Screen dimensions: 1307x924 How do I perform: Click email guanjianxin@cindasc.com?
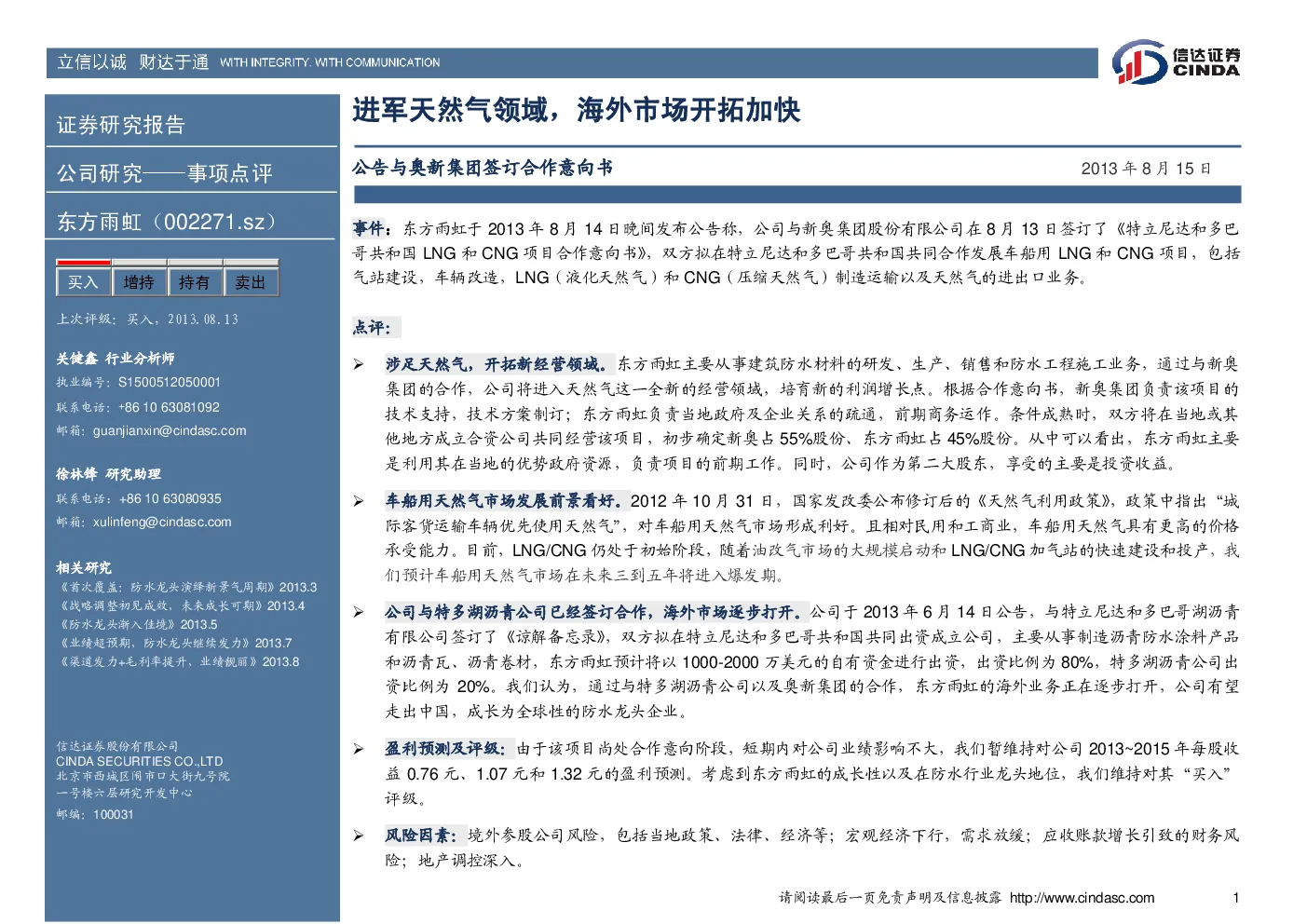(x=170, y=431)
